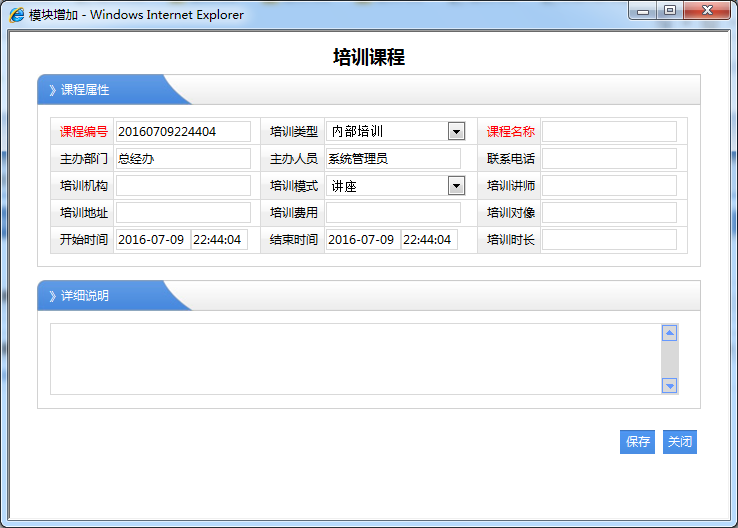Maximize the window

point(669,11)
